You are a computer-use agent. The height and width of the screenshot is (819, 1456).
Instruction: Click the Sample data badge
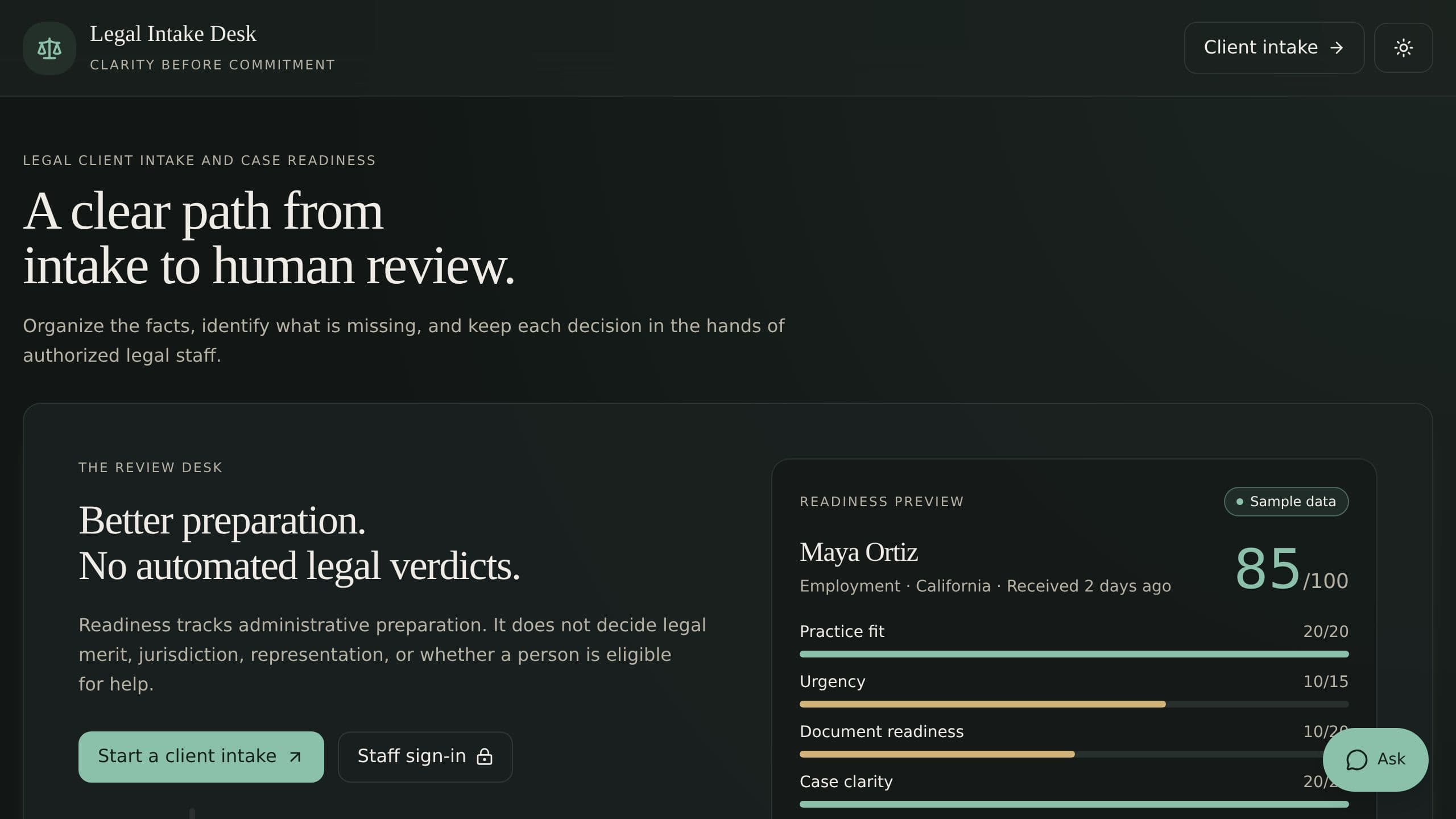coord(1286,502)
